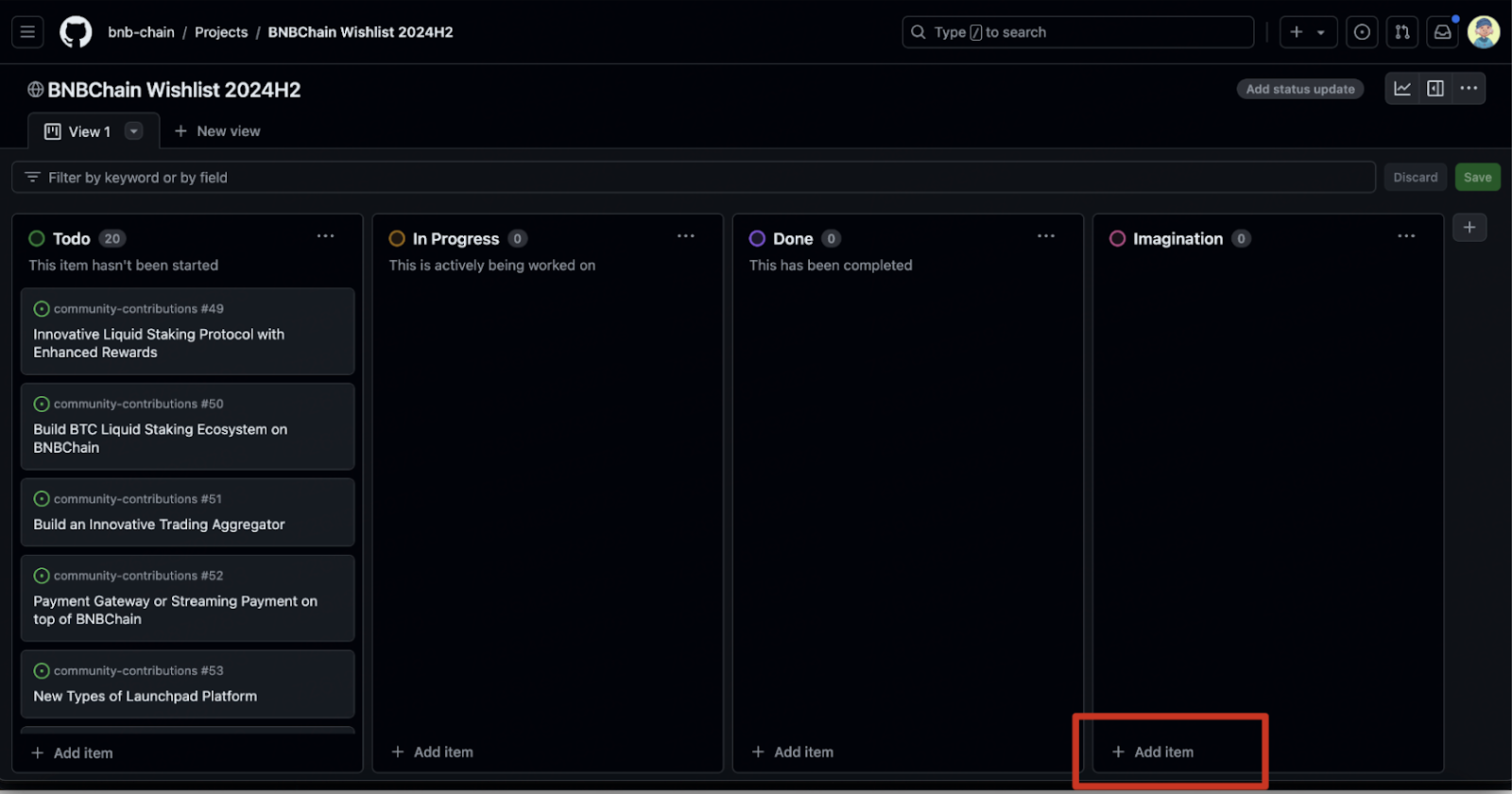
Task: Click the In Progress column title
Action: coord(455,239)
